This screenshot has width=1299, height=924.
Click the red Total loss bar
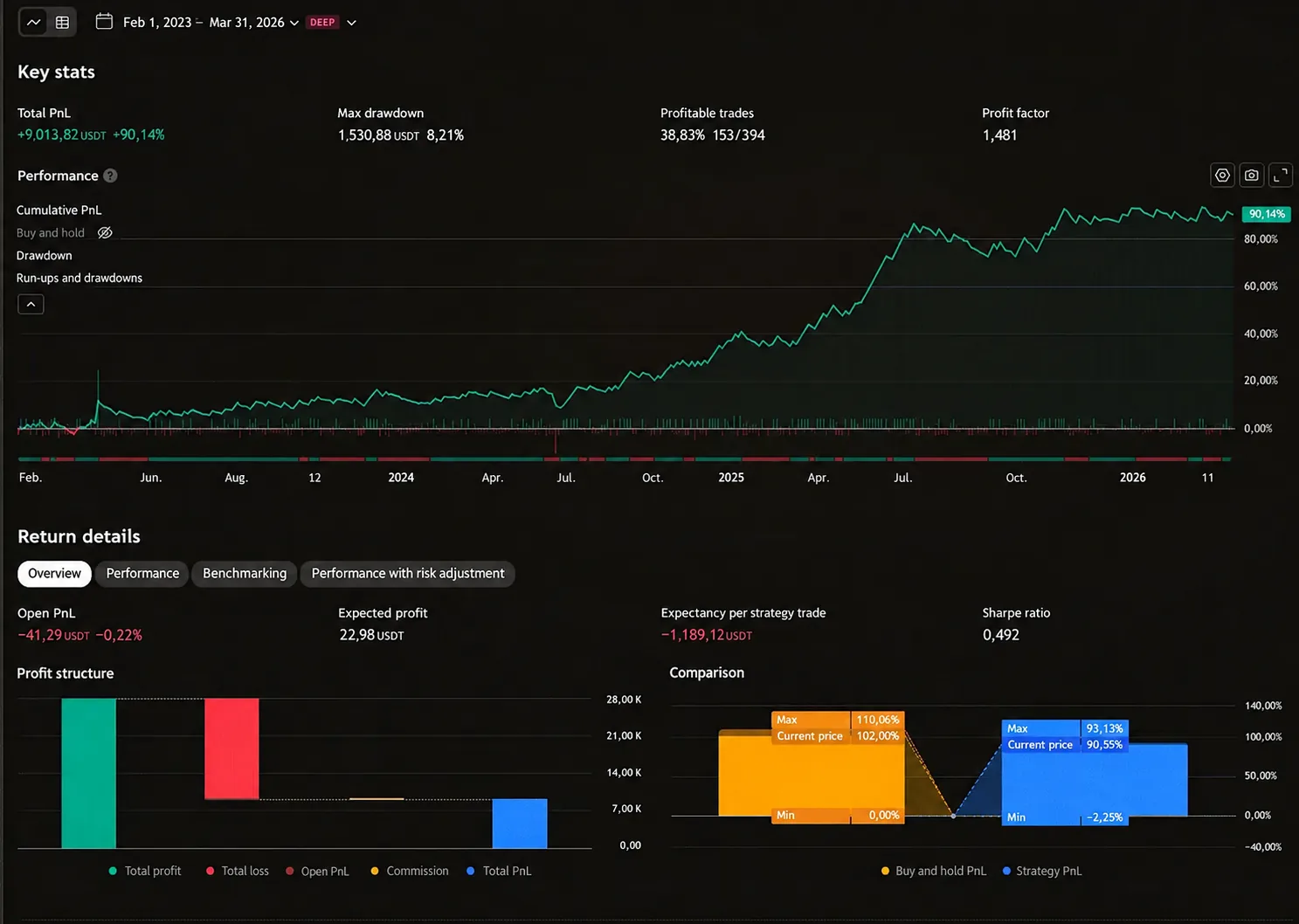coord(231,749)
